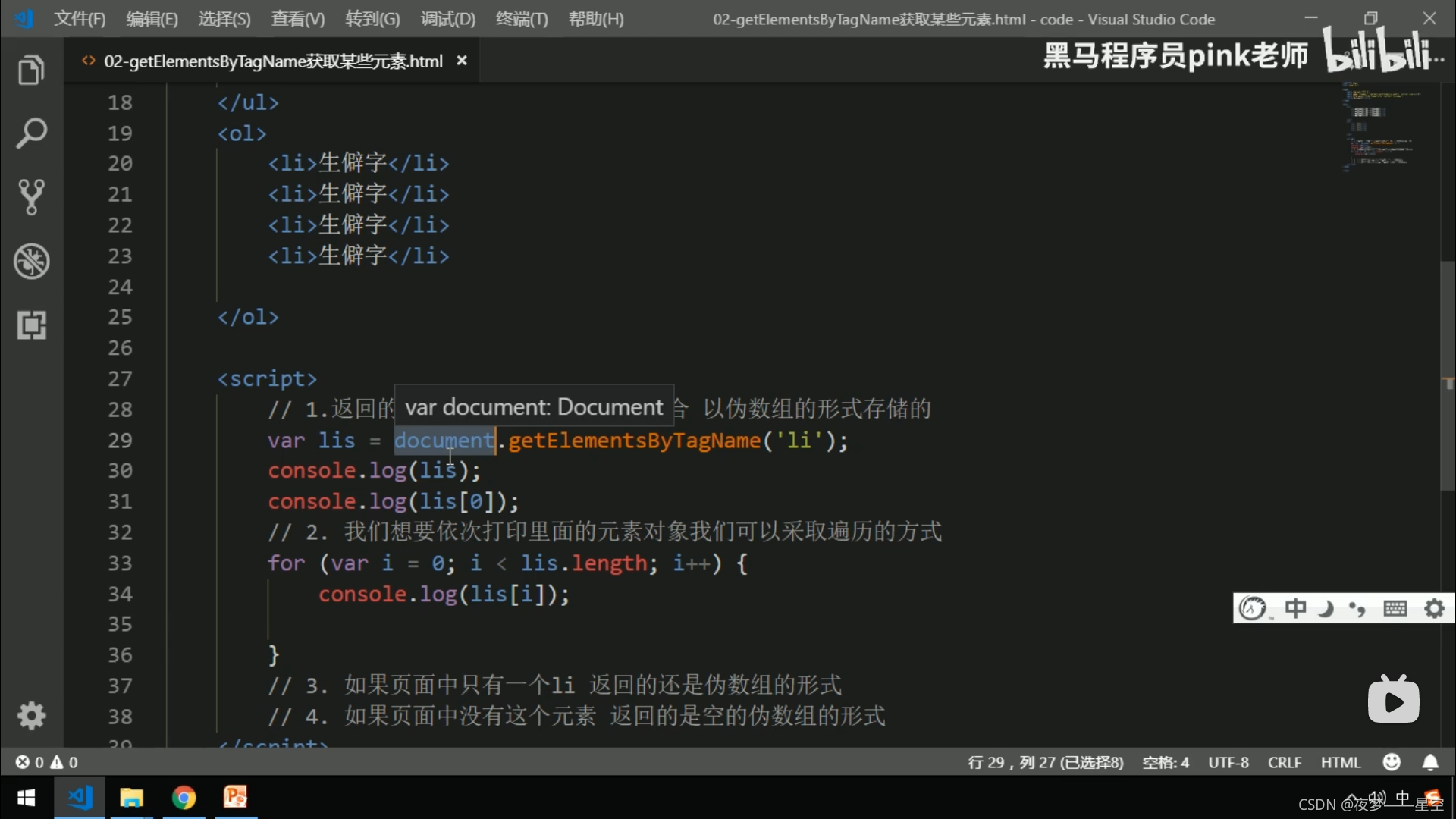Click the selected word document on line 29
Screen dimensions: 1456x819
click(x=444, y=441)
